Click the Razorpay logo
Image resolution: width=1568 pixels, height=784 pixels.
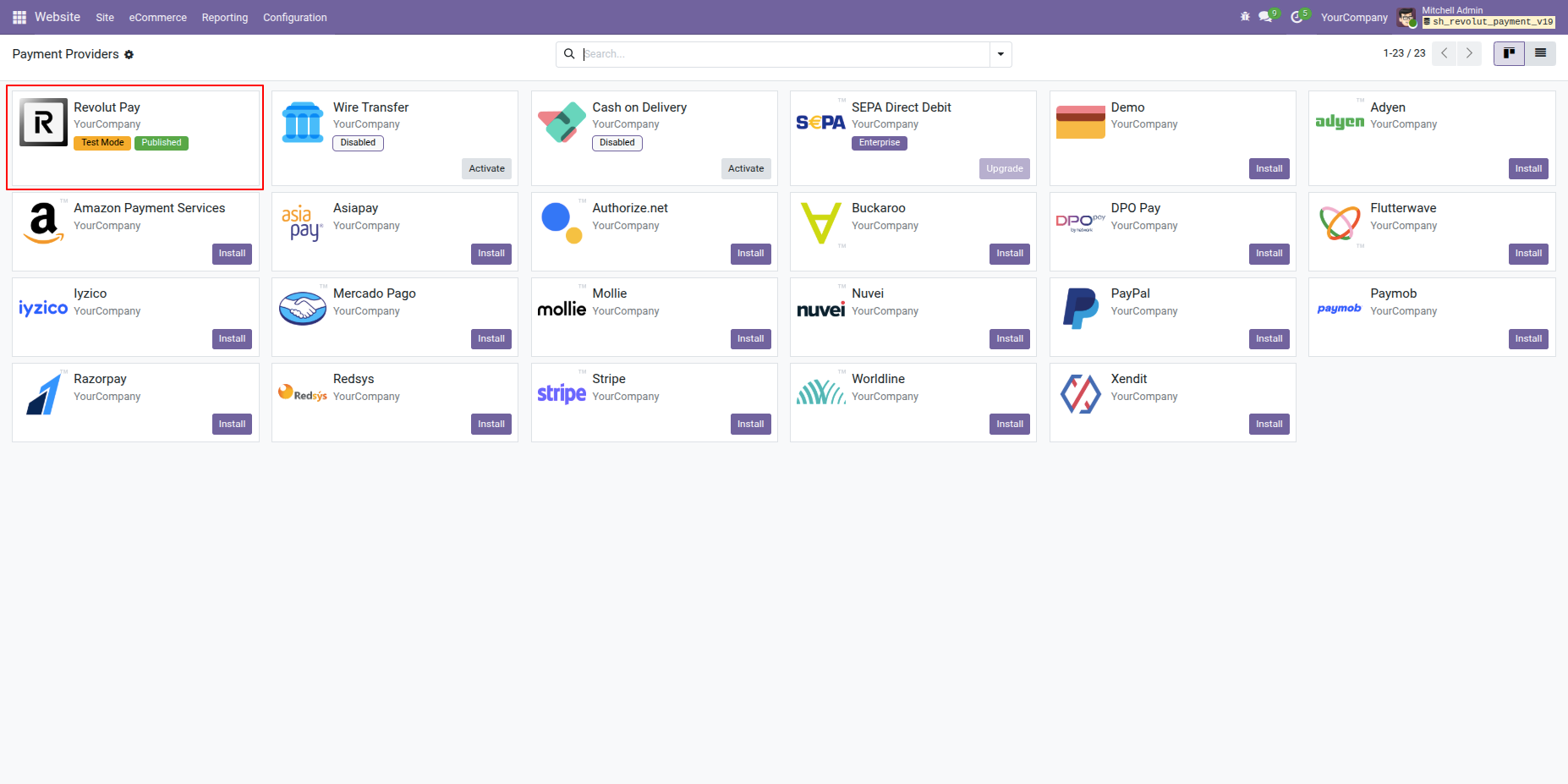pos(43,394)
